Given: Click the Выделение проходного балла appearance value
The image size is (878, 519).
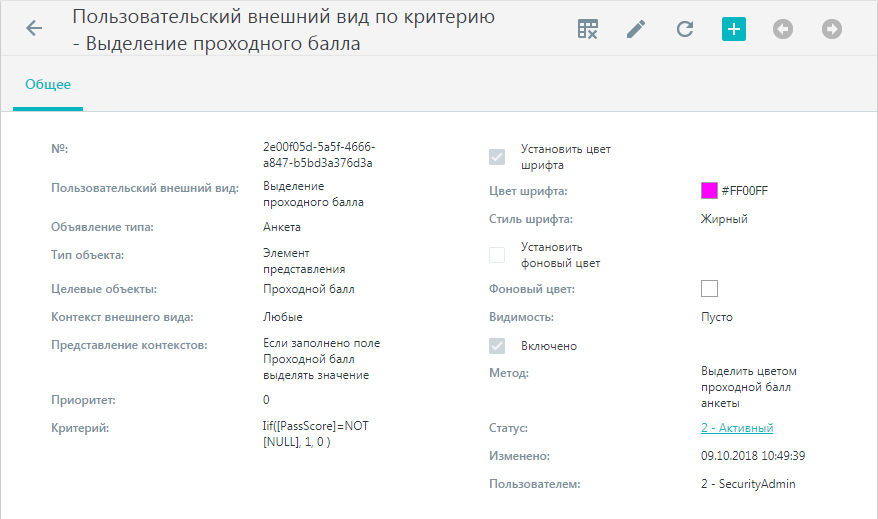Looking at the screenshot, I should pos(314,194).
